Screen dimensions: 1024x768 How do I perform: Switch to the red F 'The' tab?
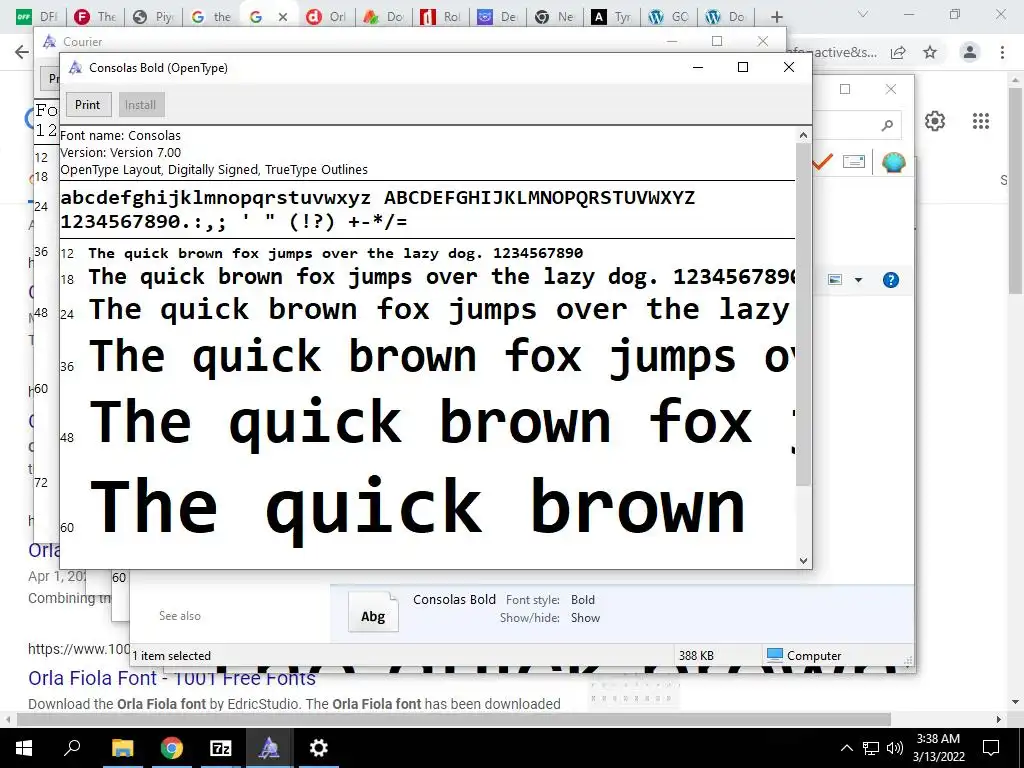pyautogui.click(x=95, y=17)
